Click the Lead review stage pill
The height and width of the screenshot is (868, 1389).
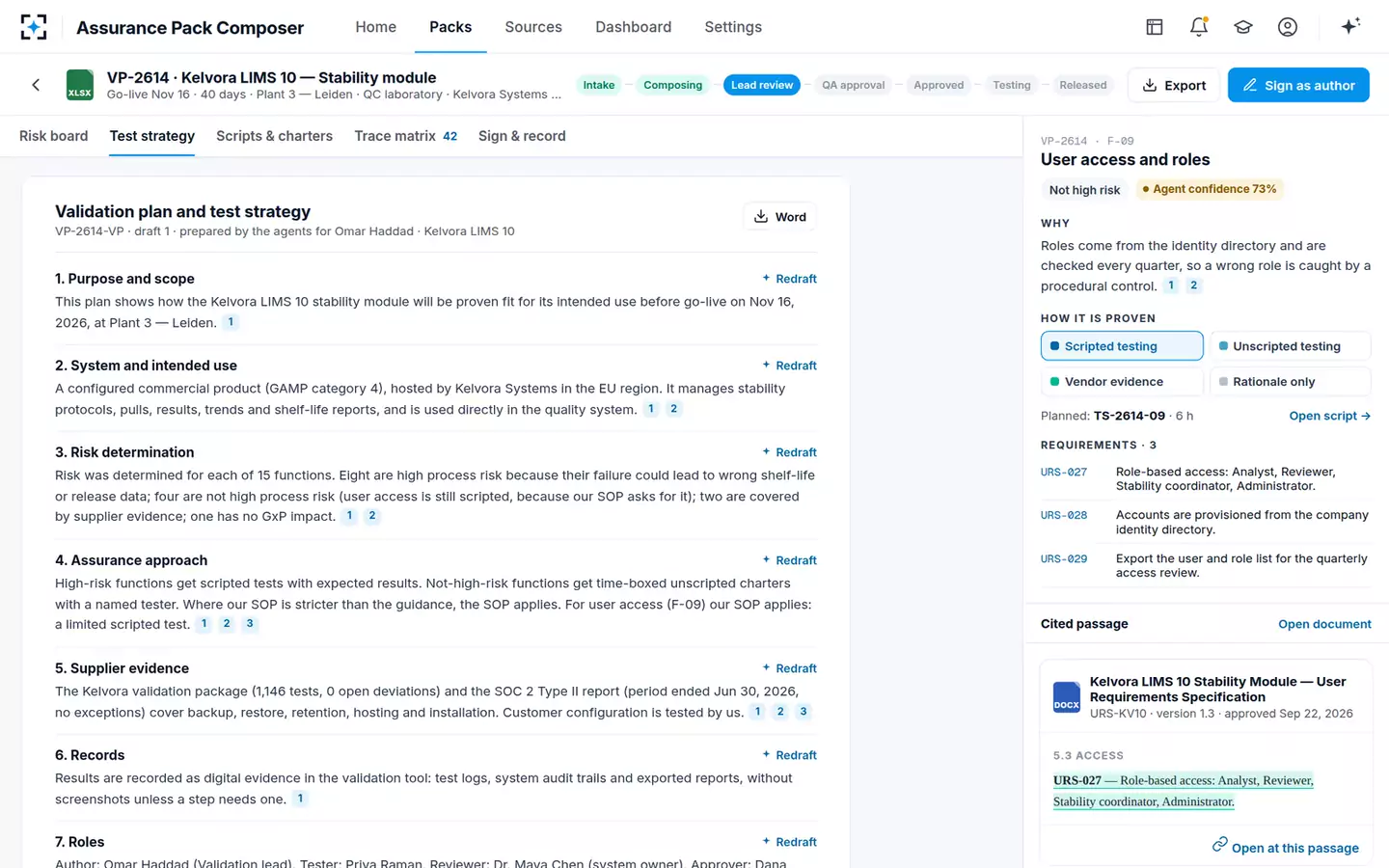[x=762, y=85]
